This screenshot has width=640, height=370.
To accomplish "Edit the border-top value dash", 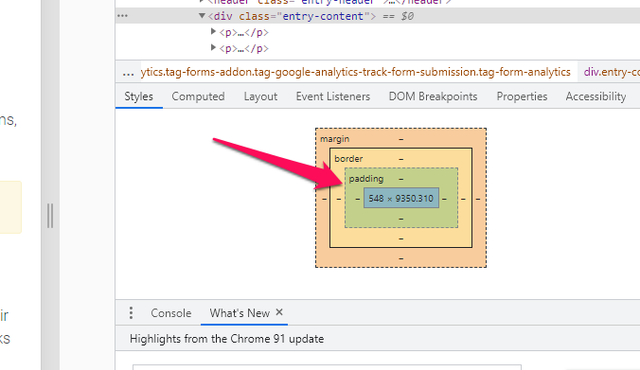I will 401,159.
